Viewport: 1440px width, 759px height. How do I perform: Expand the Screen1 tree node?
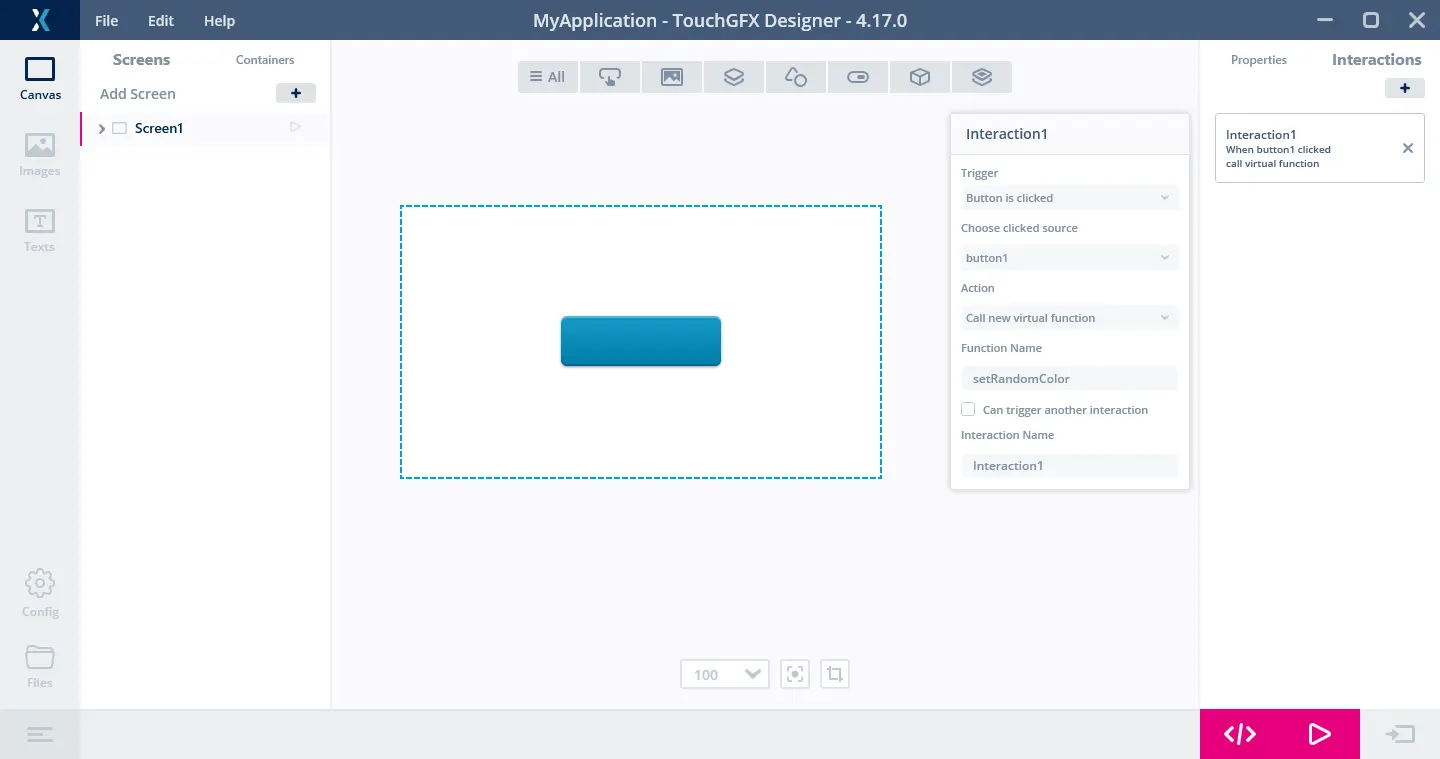102,128
